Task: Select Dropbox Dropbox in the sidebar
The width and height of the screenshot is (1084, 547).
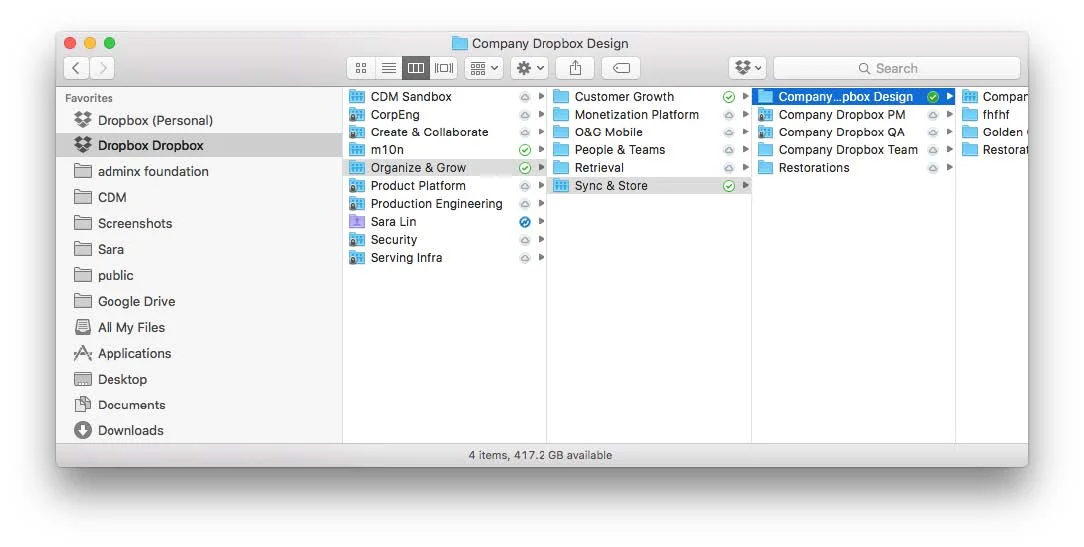Action: tap(199, 145)
